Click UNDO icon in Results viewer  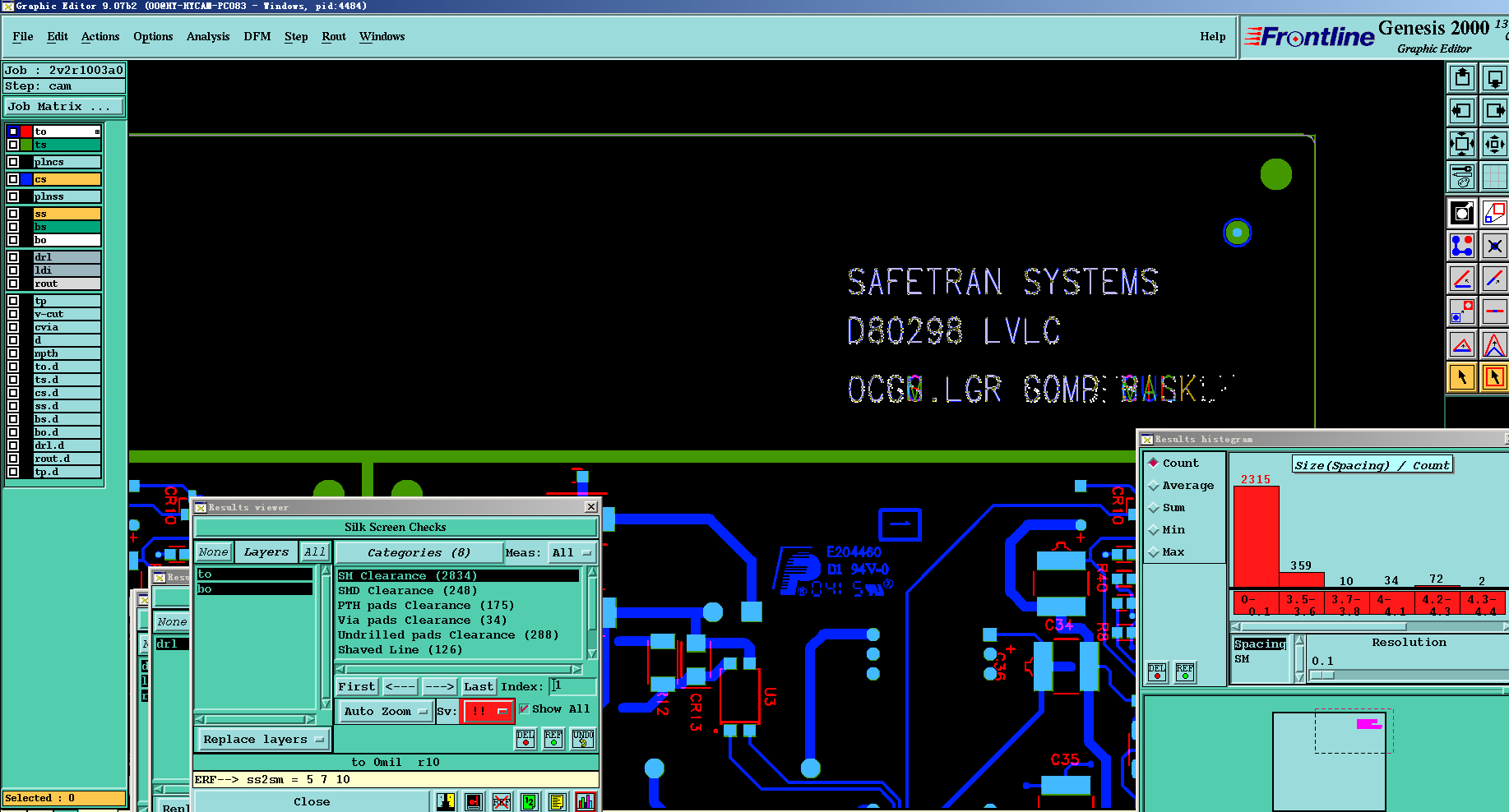[x=583, y=738]
